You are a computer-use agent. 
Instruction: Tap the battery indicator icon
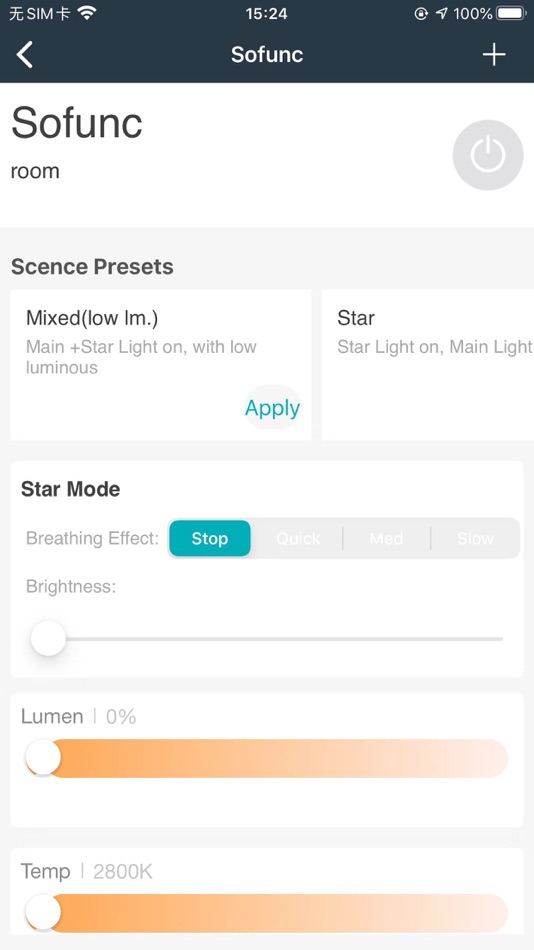[x=511, y=13]
